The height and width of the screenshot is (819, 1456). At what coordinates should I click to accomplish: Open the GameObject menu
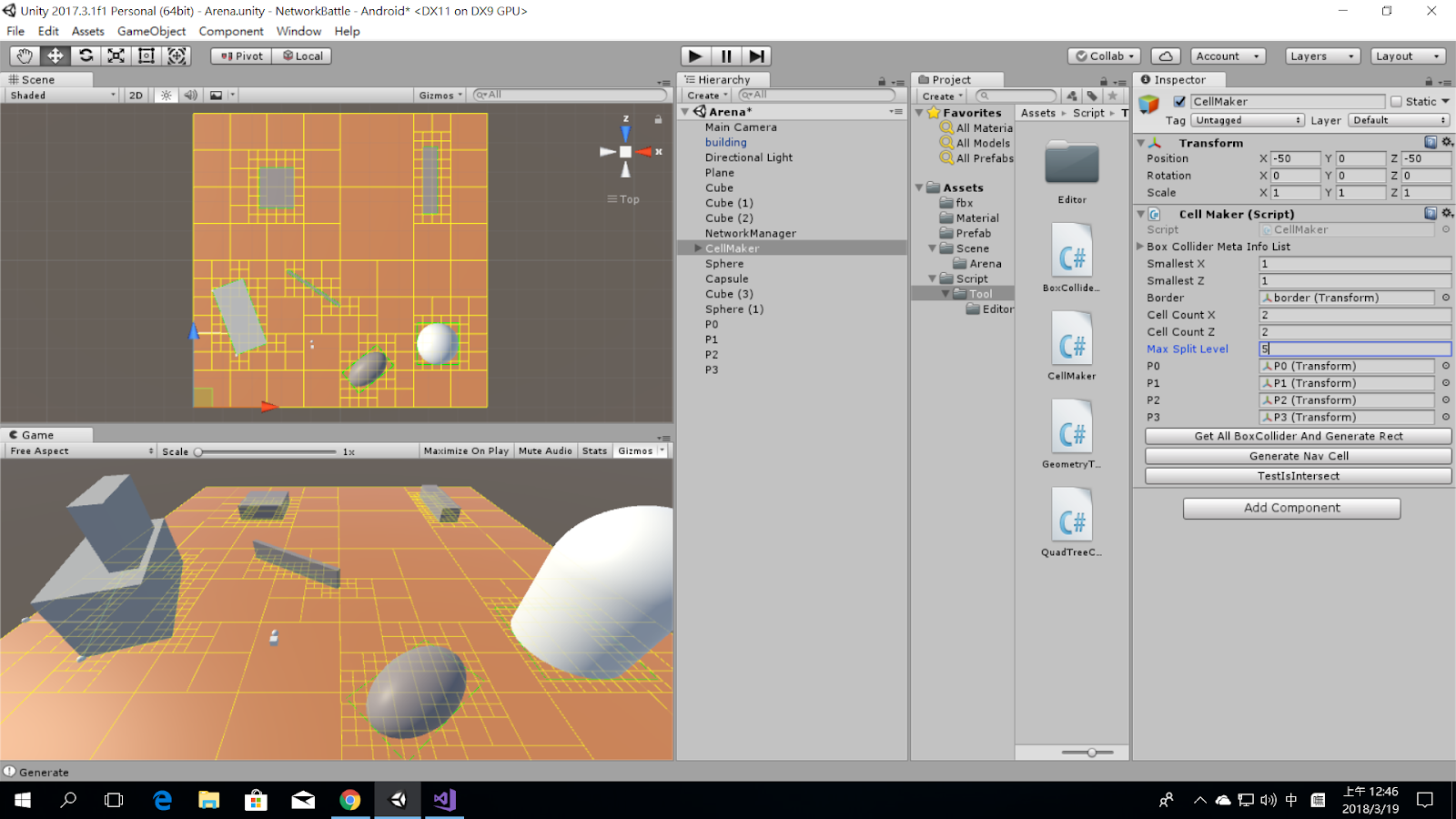(151, 31)
